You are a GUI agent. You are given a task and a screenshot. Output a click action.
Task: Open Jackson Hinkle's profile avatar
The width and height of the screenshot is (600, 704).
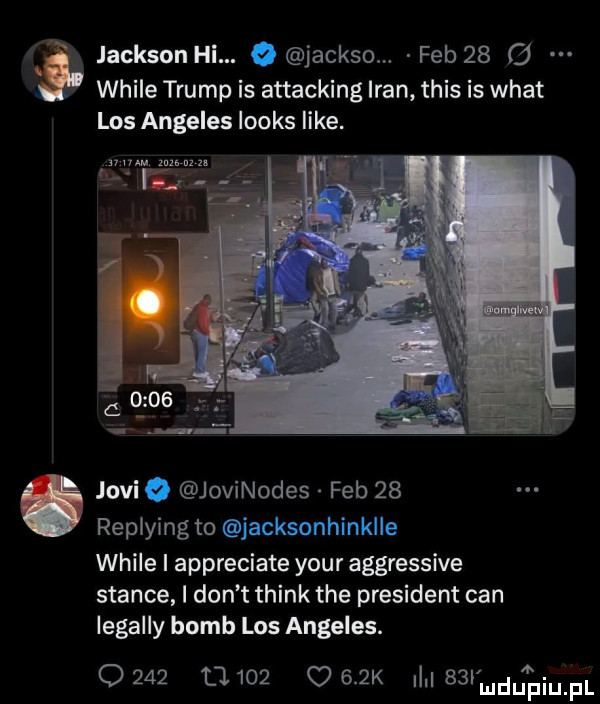click(x=57, y=72)
